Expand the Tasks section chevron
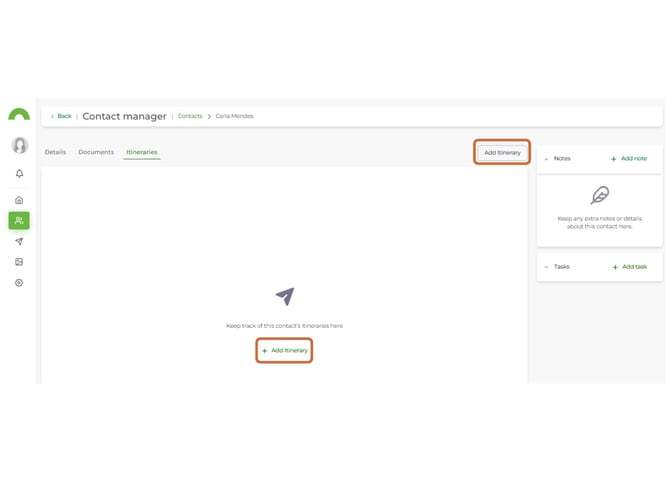 pos(546,267)
